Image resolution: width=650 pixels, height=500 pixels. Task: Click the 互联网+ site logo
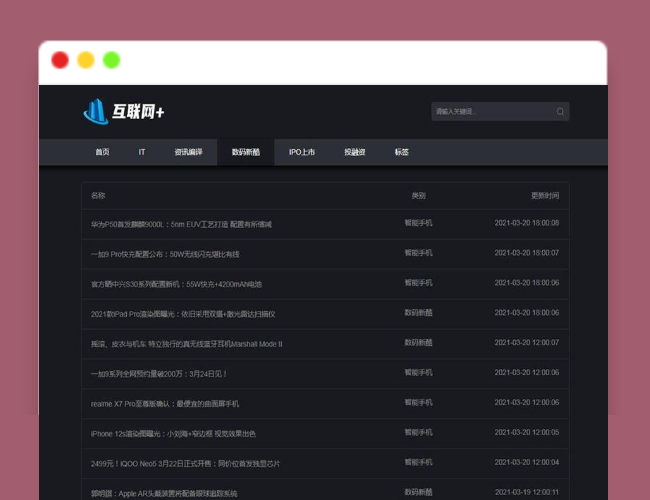[124, 111]
